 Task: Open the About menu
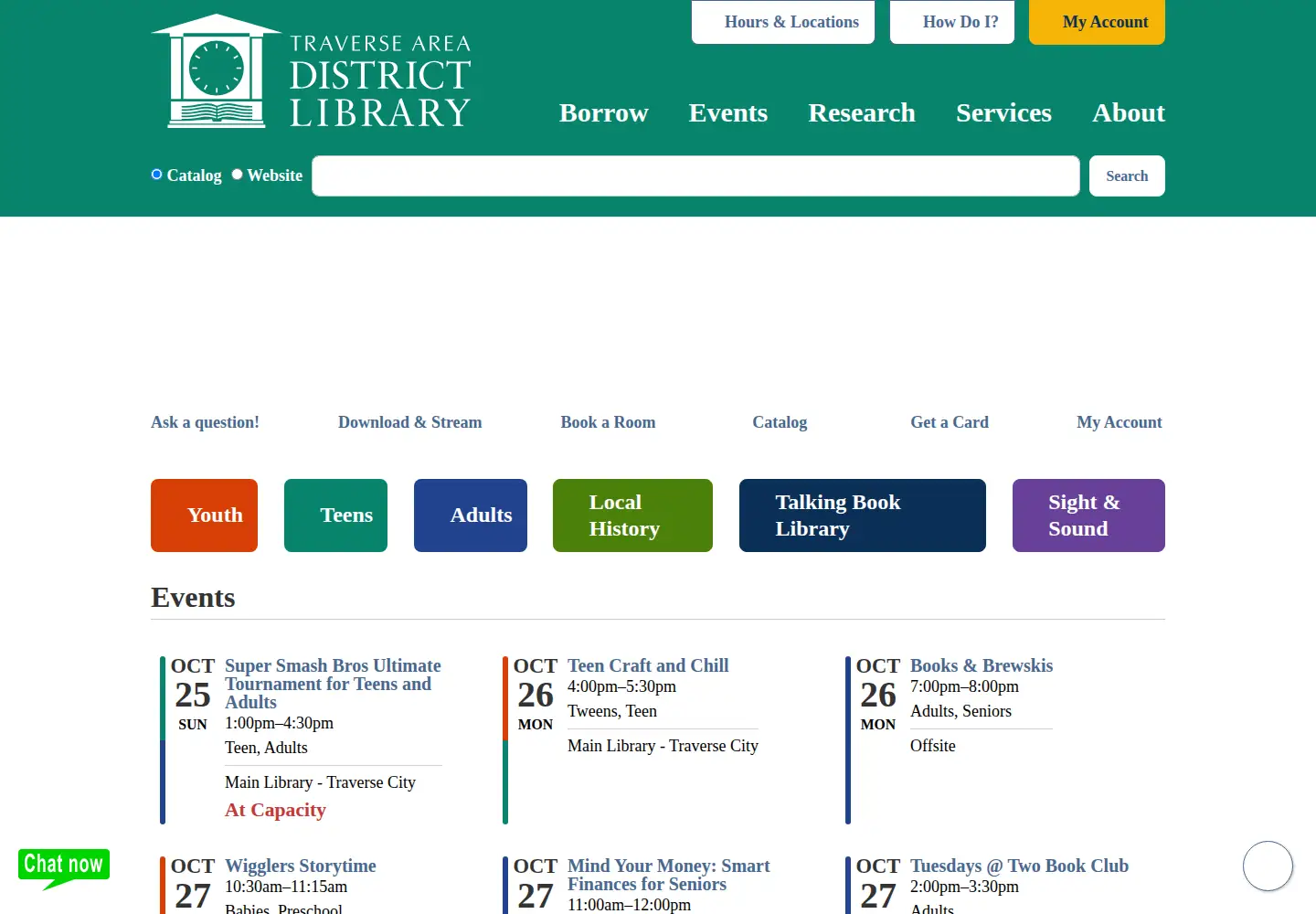pos(1129,112)
